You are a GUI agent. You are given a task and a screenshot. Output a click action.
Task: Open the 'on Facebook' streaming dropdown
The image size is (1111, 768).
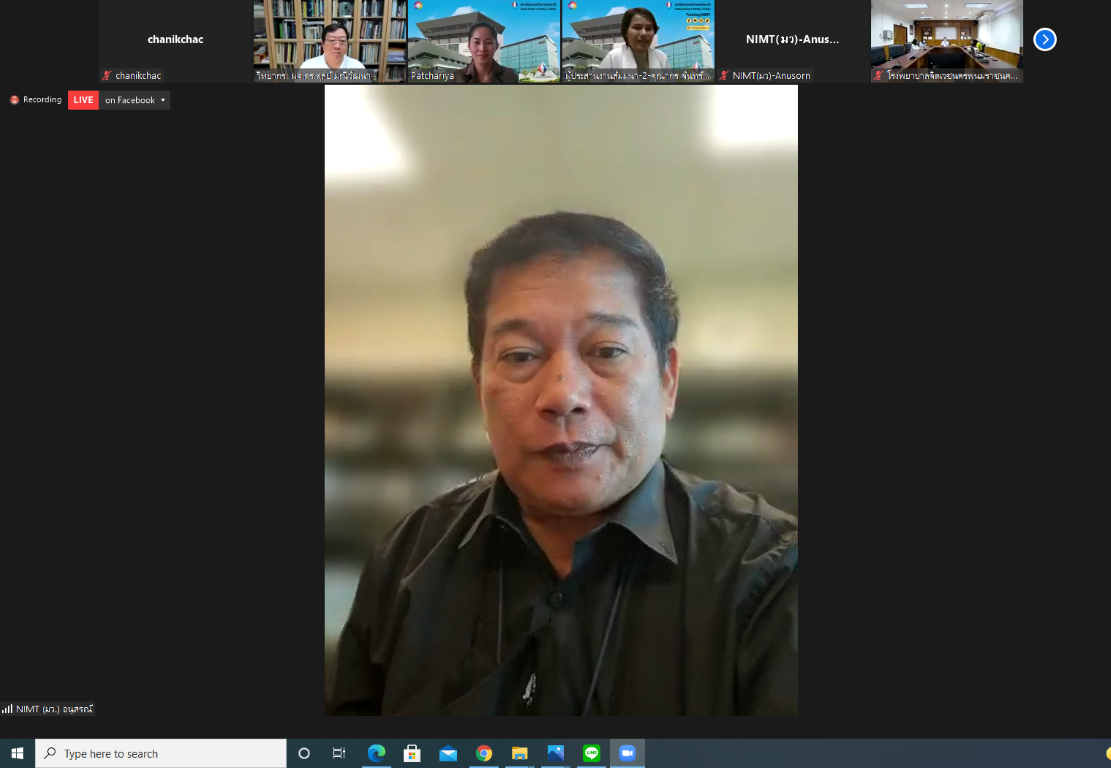(x=135, y=100)
